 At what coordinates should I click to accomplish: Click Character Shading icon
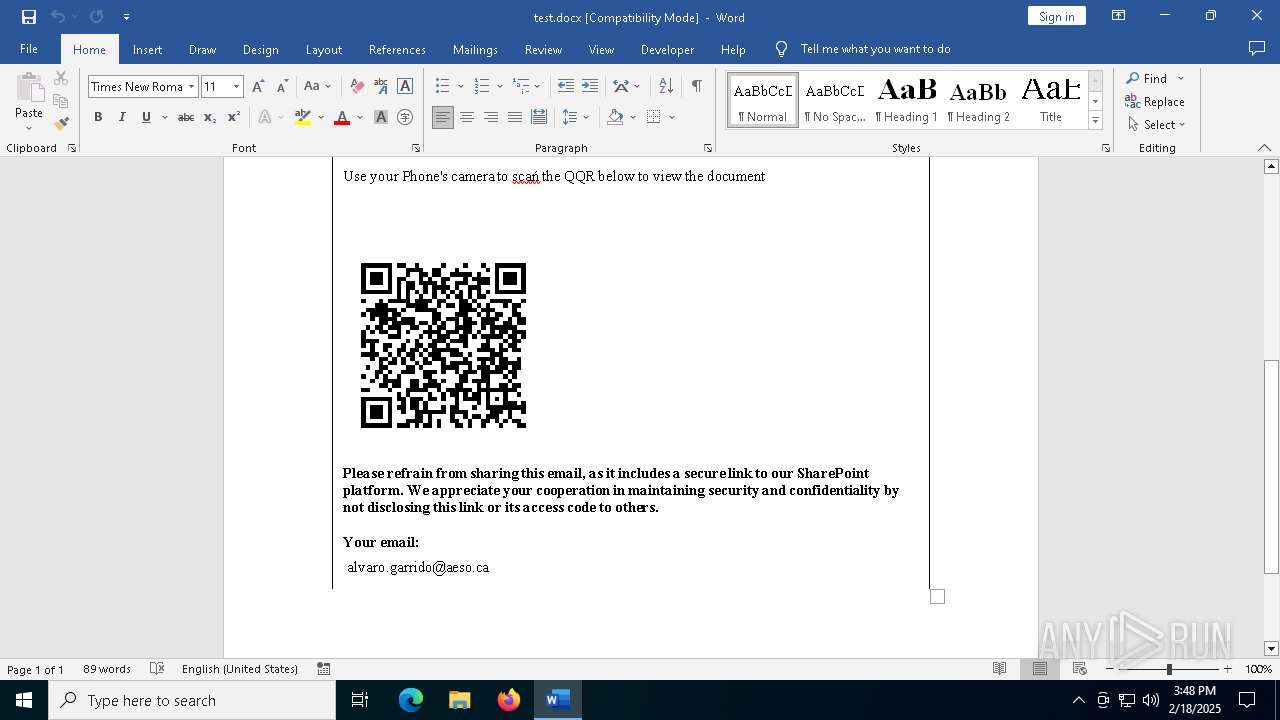(381, 117)
